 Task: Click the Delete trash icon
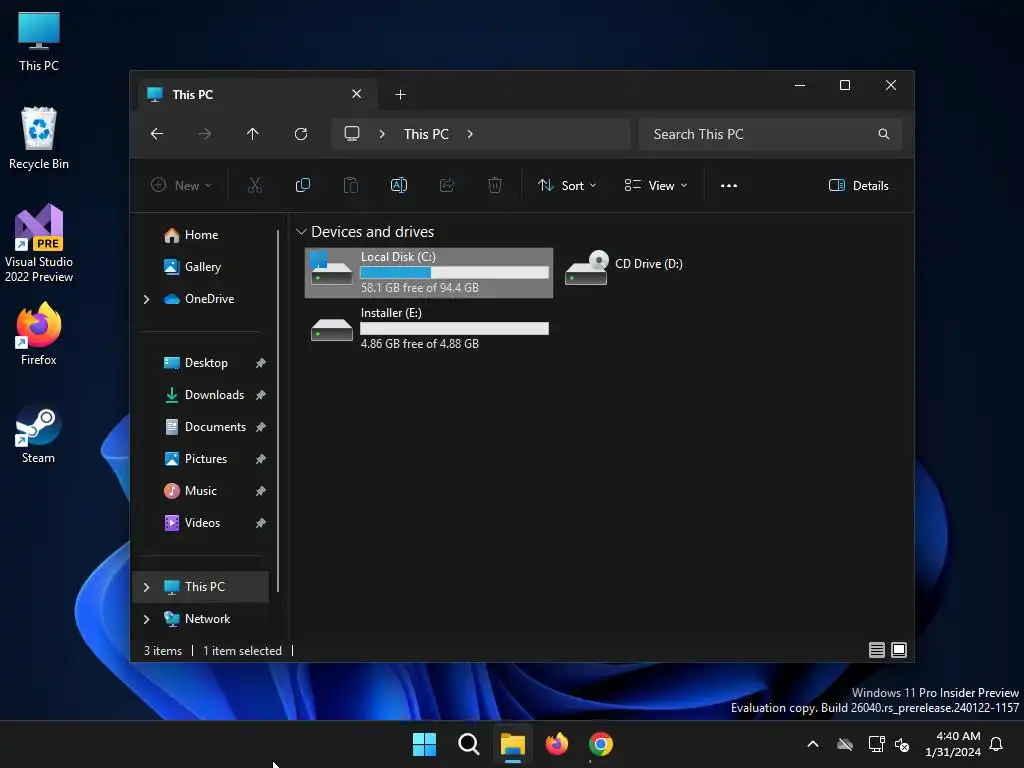495,185
